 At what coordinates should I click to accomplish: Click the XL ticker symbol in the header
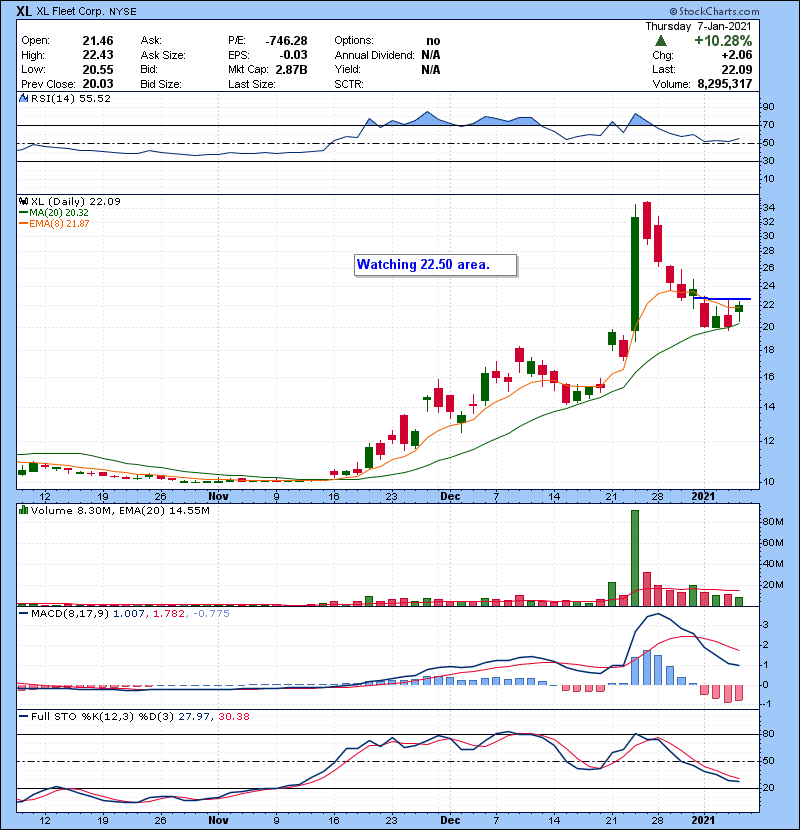point(24,11)
